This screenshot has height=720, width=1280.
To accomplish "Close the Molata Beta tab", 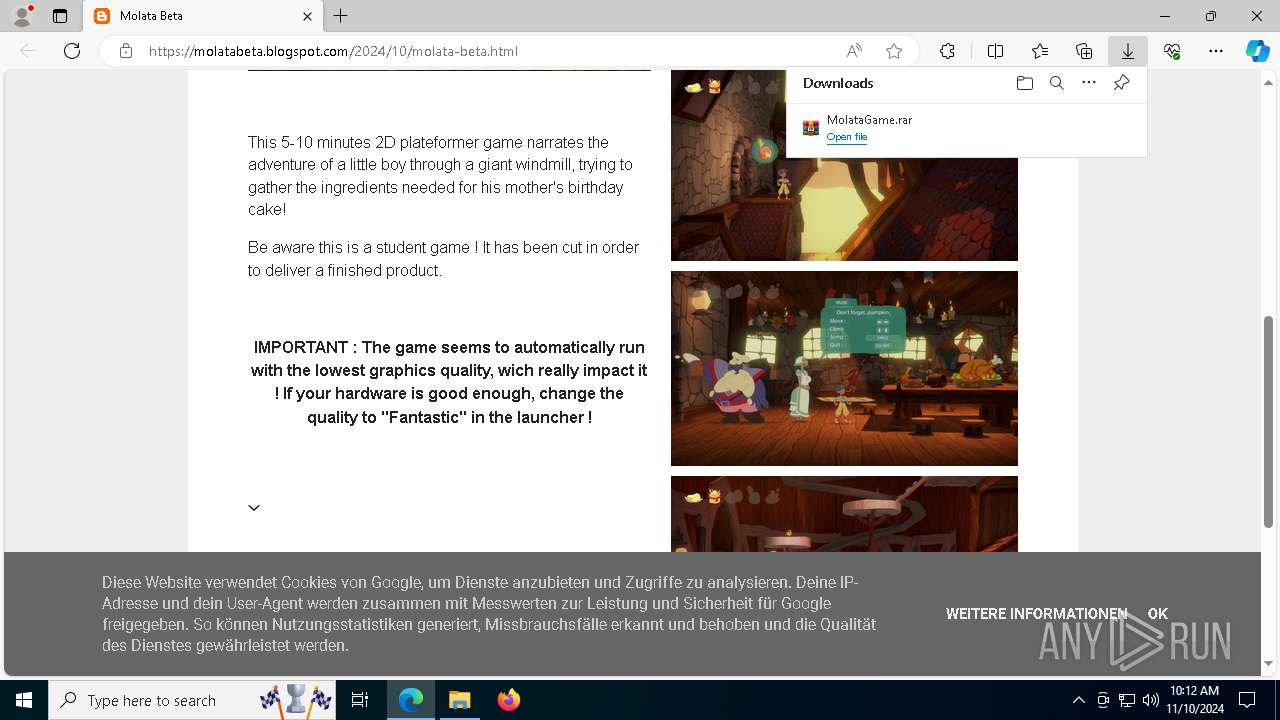I will (x=307, y=16).
